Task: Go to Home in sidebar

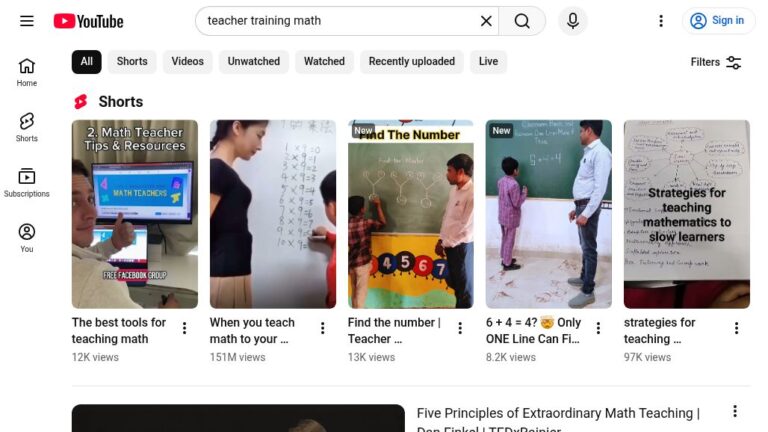Action: 27,72
